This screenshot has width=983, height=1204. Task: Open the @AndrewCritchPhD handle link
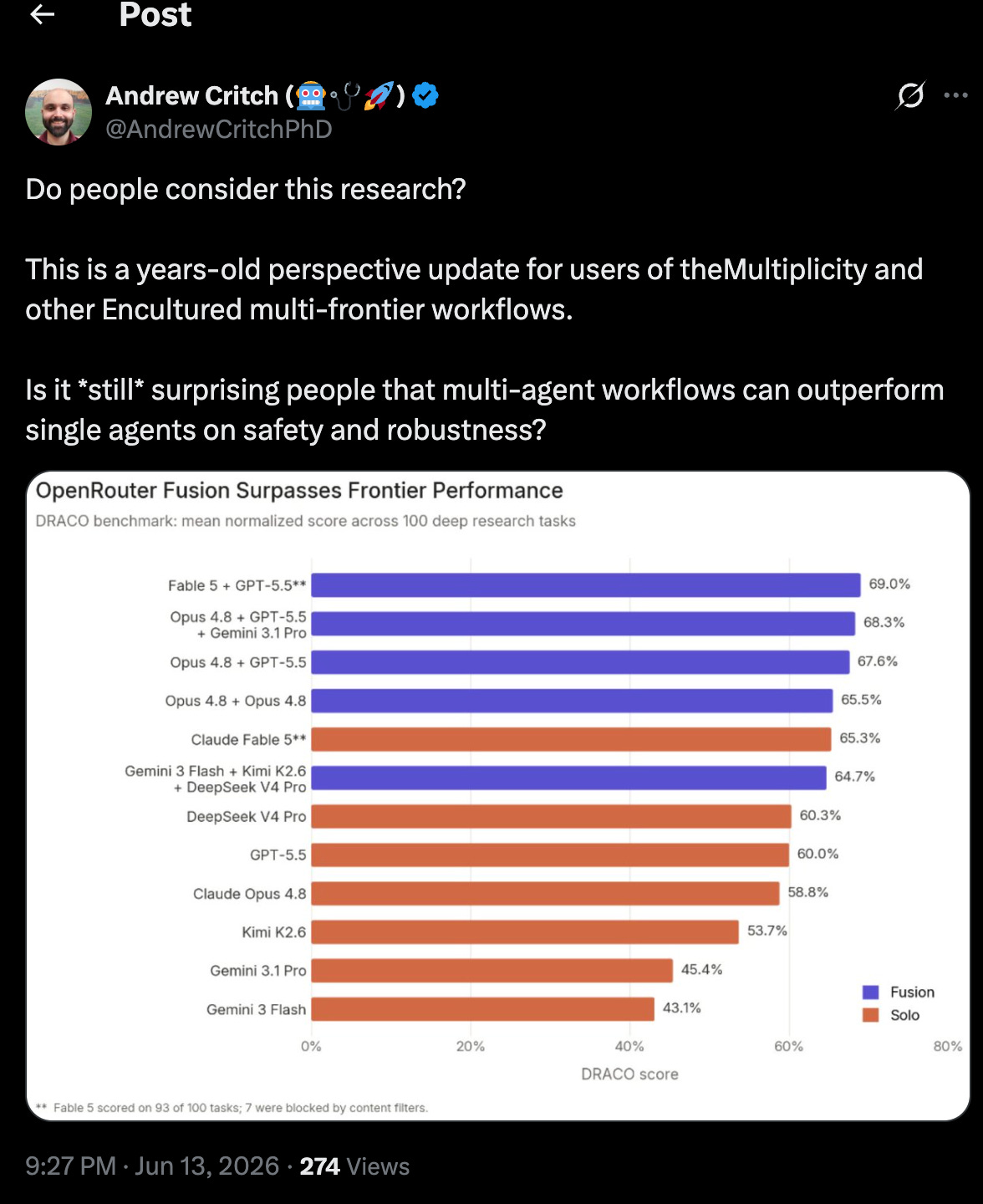219,130
